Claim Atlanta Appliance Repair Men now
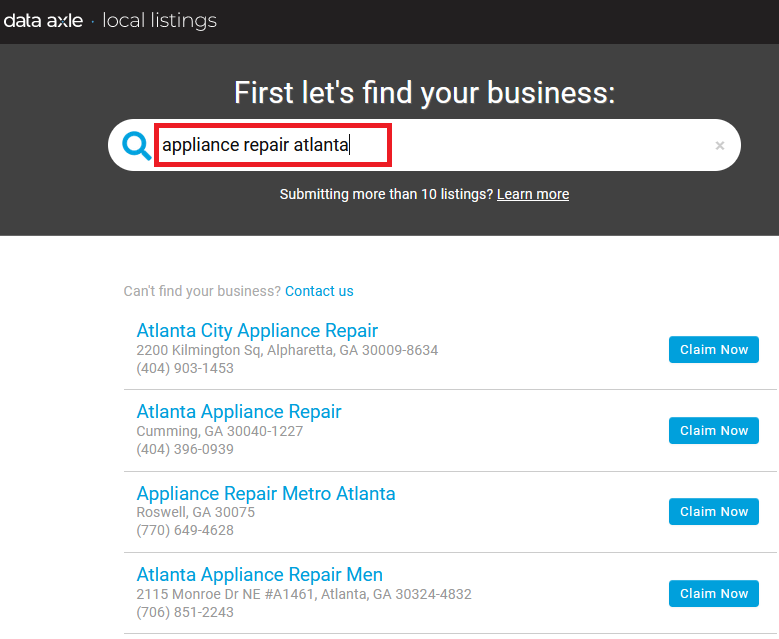 click(713, 593)
